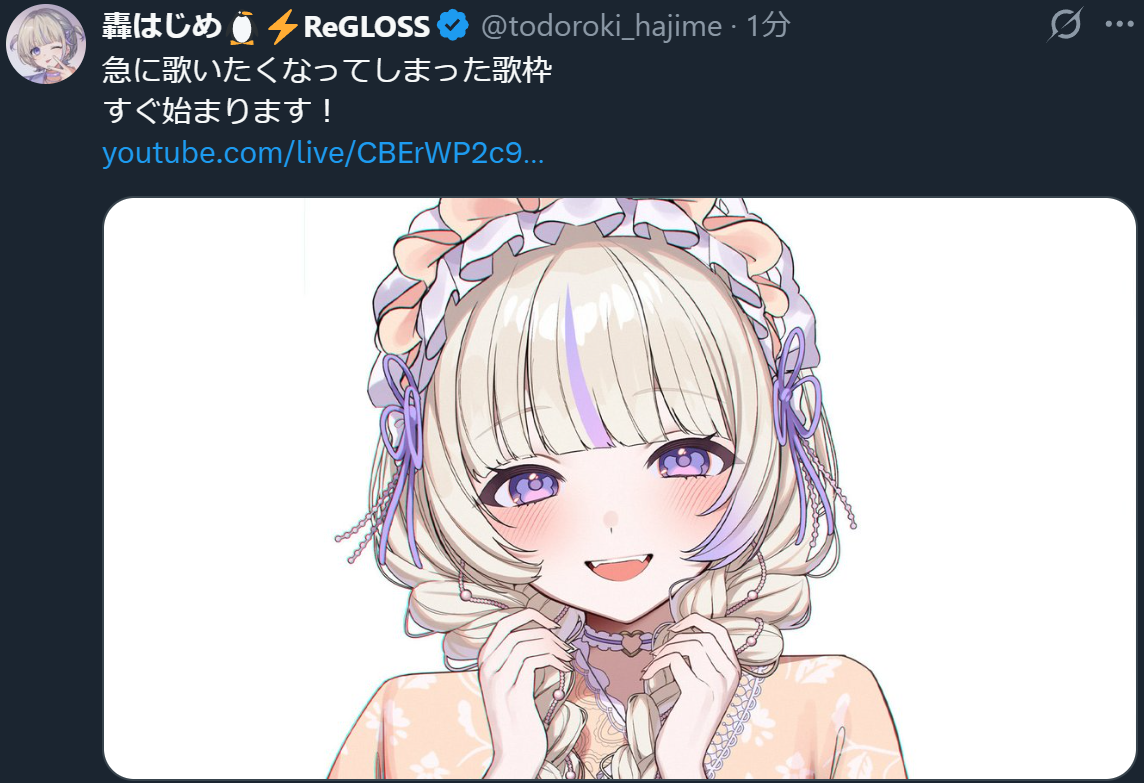Open the author's round profile avatar
The height and width of the screenshot is (783, 1144).
click(46, 44)
